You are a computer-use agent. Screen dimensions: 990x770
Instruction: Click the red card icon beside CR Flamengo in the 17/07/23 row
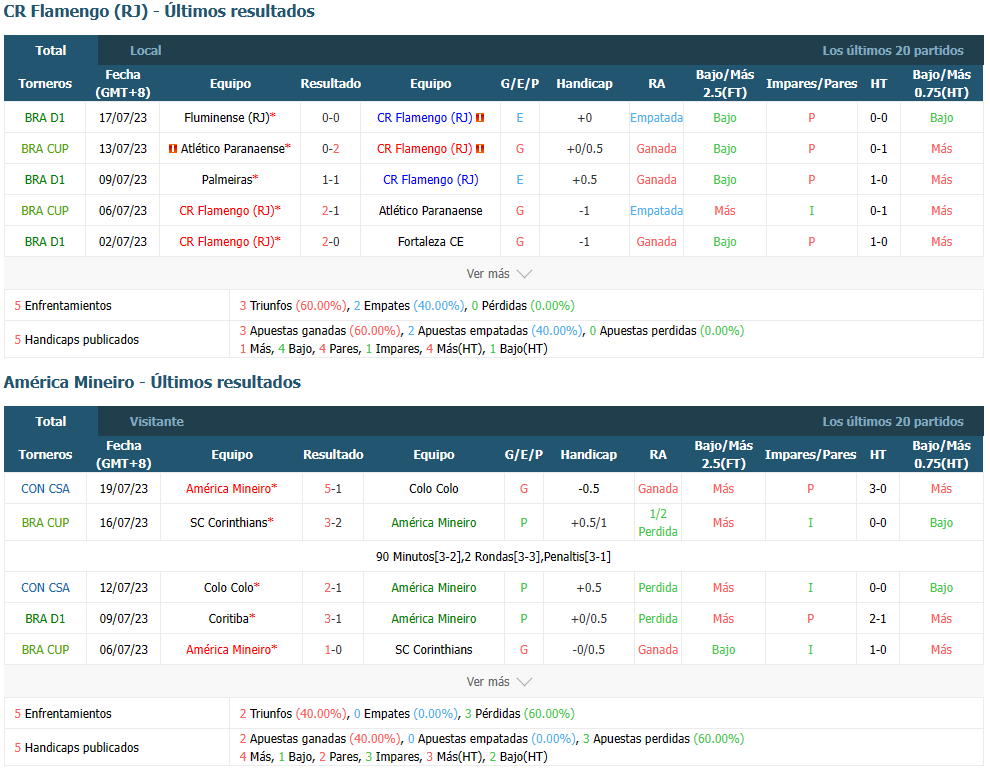[480, 117]
